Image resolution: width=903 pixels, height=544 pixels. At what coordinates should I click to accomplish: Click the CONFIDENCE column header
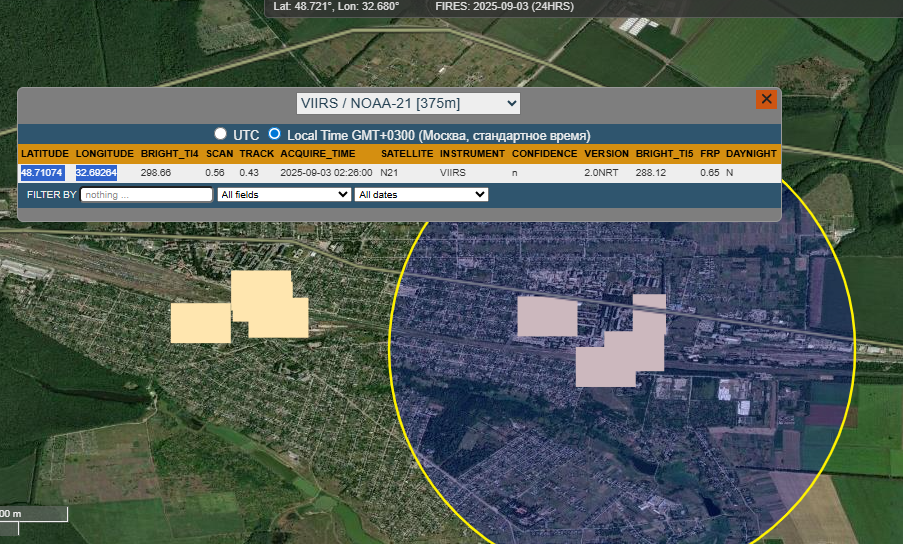[544, 154]
